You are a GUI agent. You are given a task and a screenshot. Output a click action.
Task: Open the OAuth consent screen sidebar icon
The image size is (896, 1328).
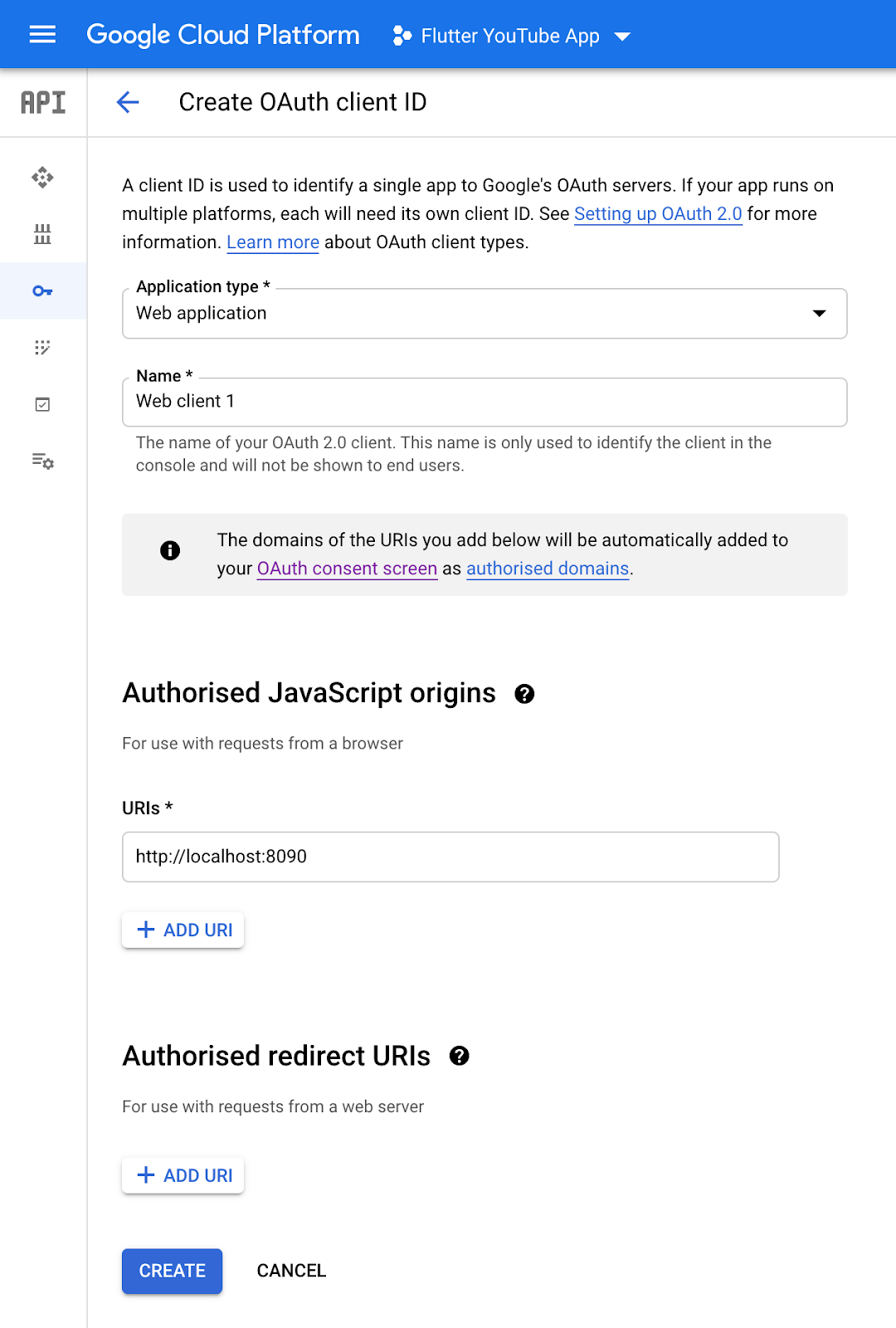coord(42,347)
